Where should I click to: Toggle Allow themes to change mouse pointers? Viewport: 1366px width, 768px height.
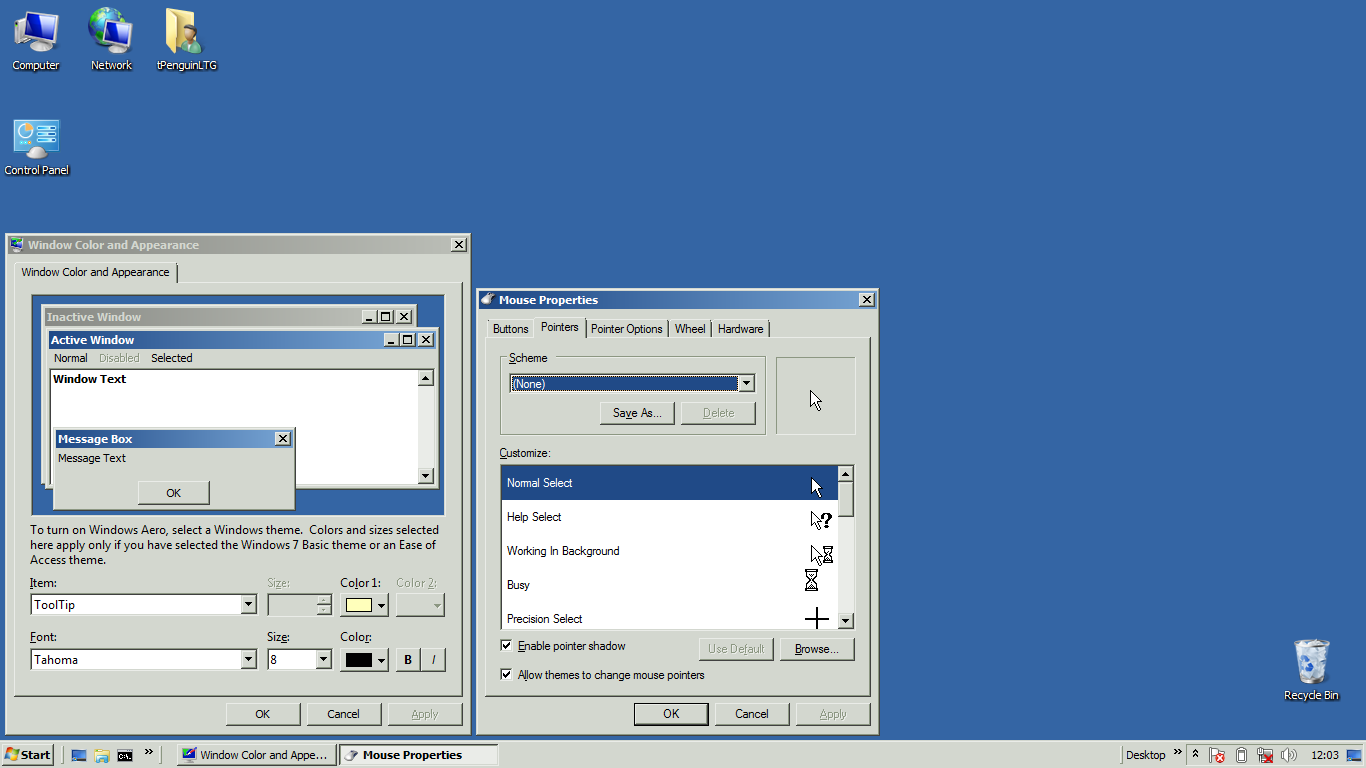click(x=506, y=675)
